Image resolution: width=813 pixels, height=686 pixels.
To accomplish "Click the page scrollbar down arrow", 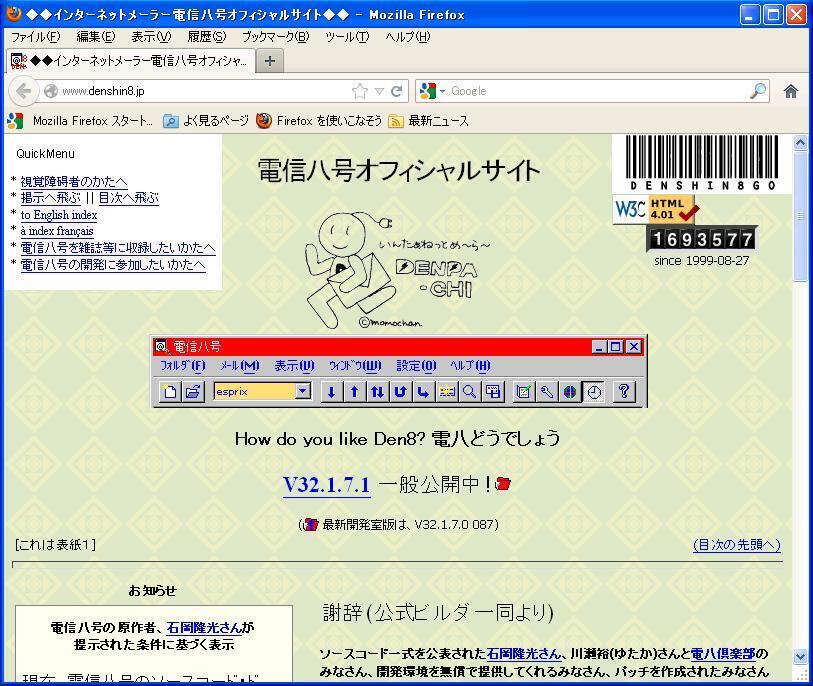I will click(x=800, y=656).
